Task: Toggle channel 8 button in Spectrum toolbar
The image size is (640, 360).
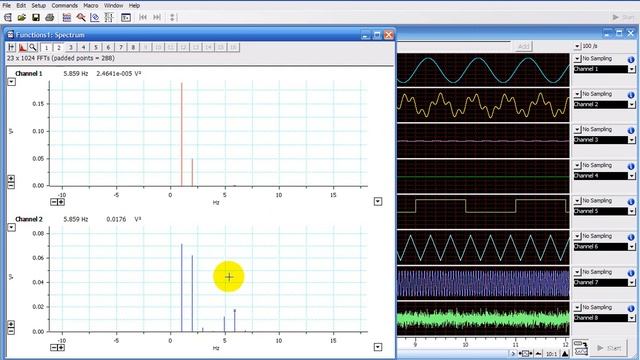Action: pos(133,48)
